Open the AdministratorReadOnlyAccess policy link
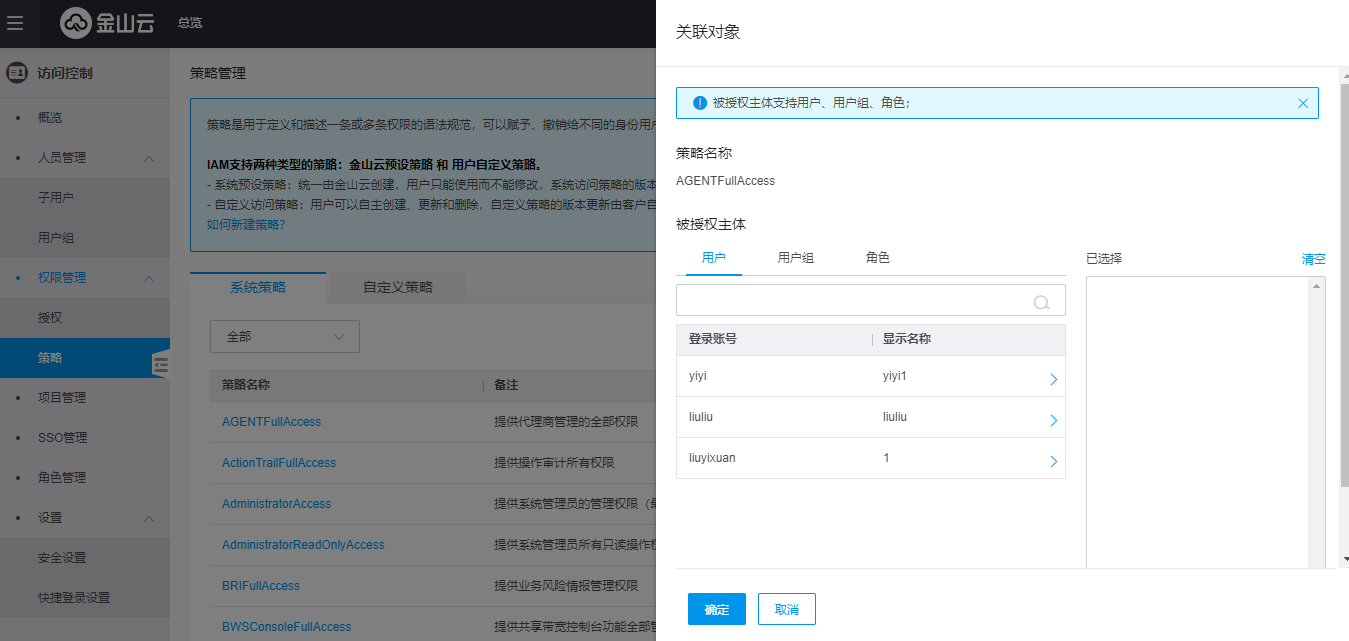1349x641 pixels. [303, 545]
